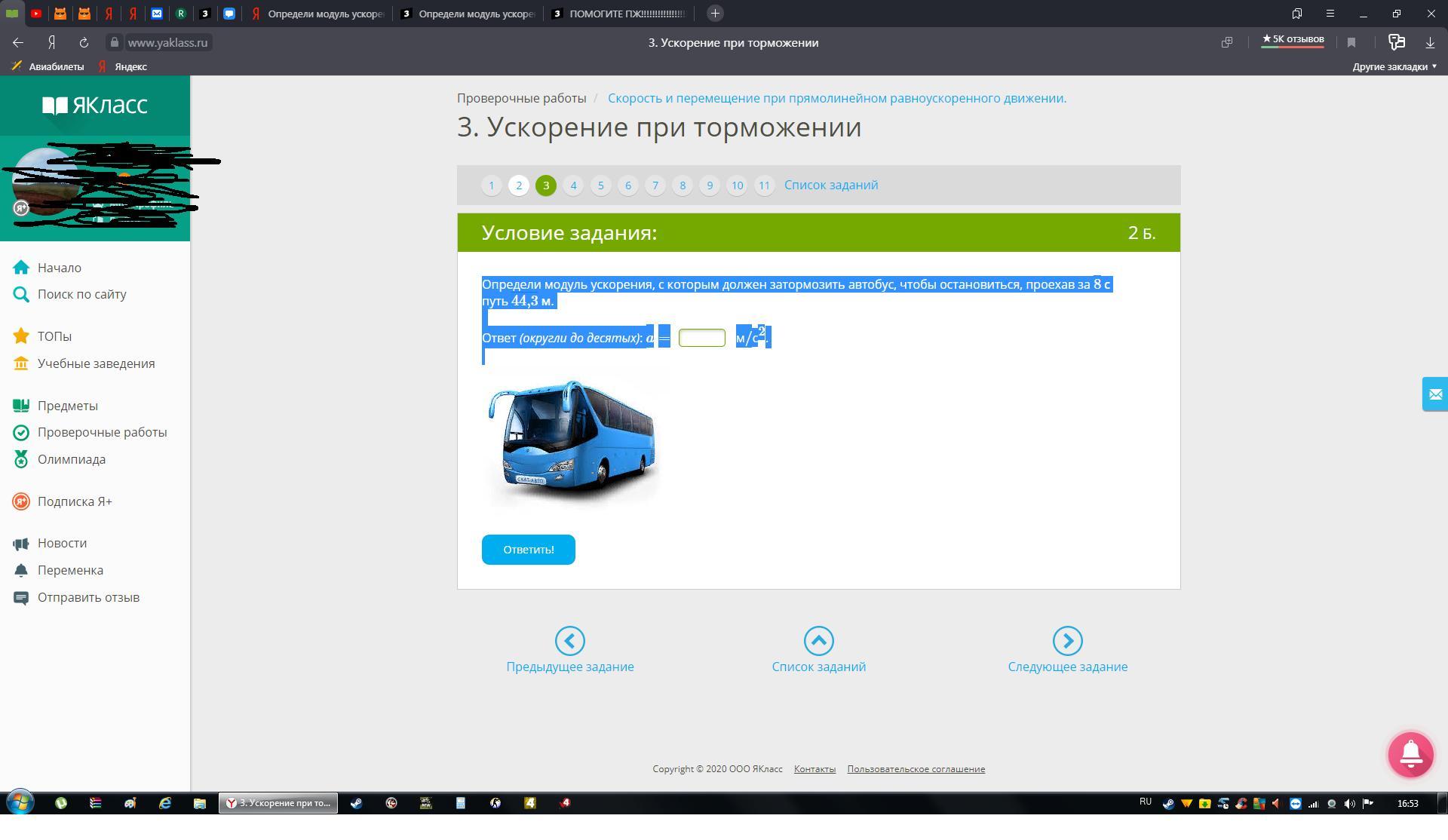Switch to ПОМОГИТЕ ПЖ browser tab
The height and width of the screenshot is (840, 1448).
[618, 14]
